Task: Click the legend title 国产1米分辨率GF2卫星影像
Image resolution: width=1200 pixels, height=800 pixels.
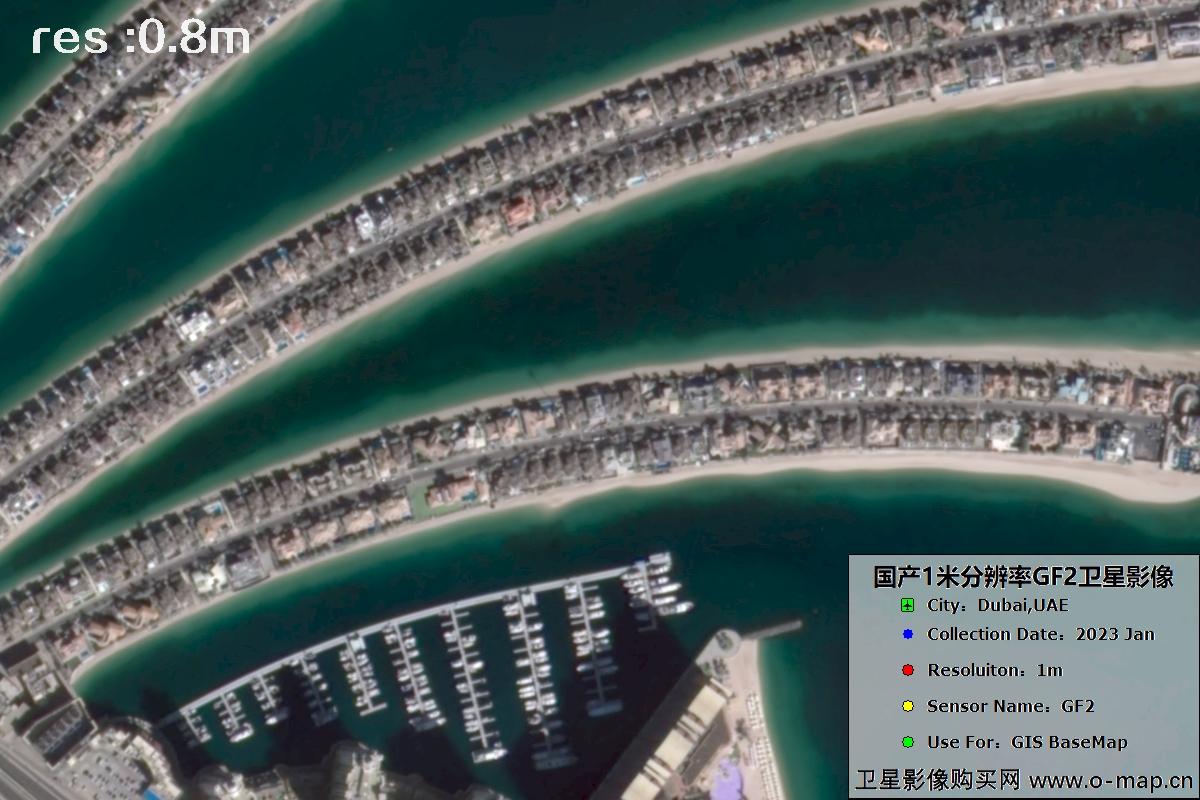Action: pos(1022,577)
